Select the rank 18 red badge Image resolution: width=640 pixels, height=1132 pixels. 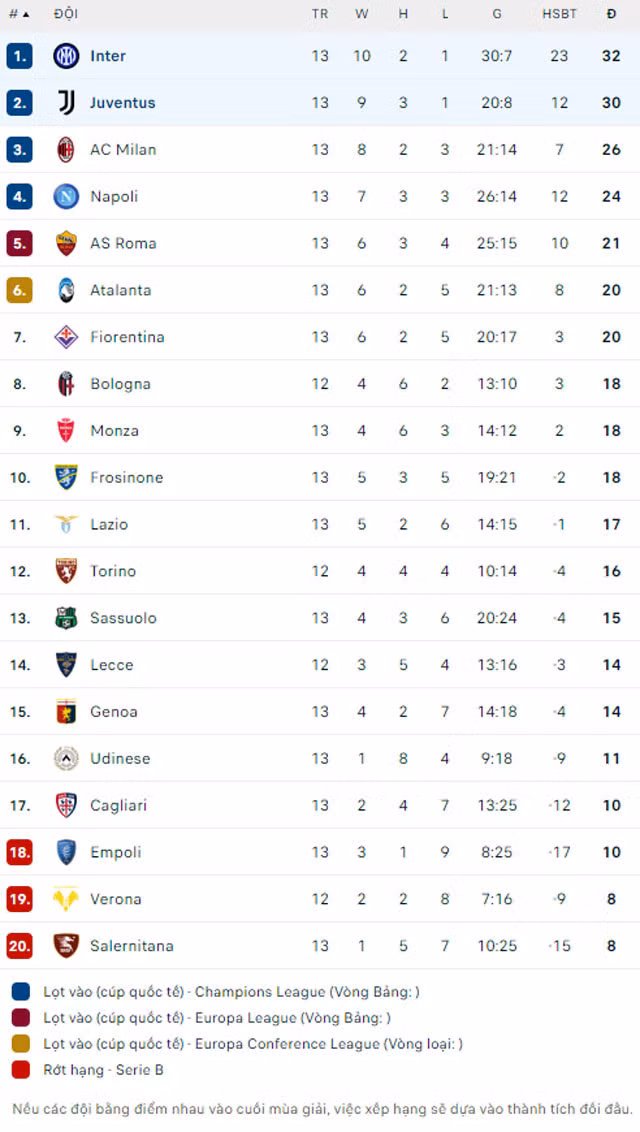tap(19, 852)
